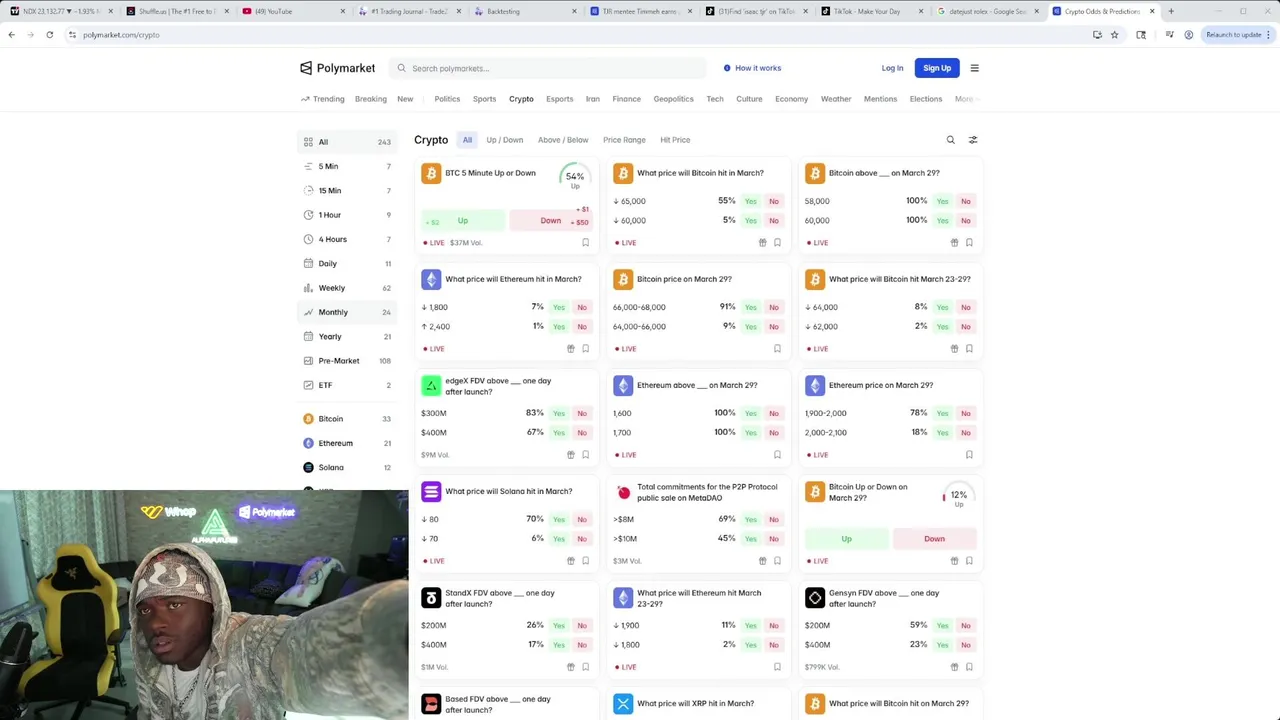This screenshot has height=720, width=1280.
Task: Open the search icon beside crypto filters
Action: pyautogui.click(x=950, y=140)
